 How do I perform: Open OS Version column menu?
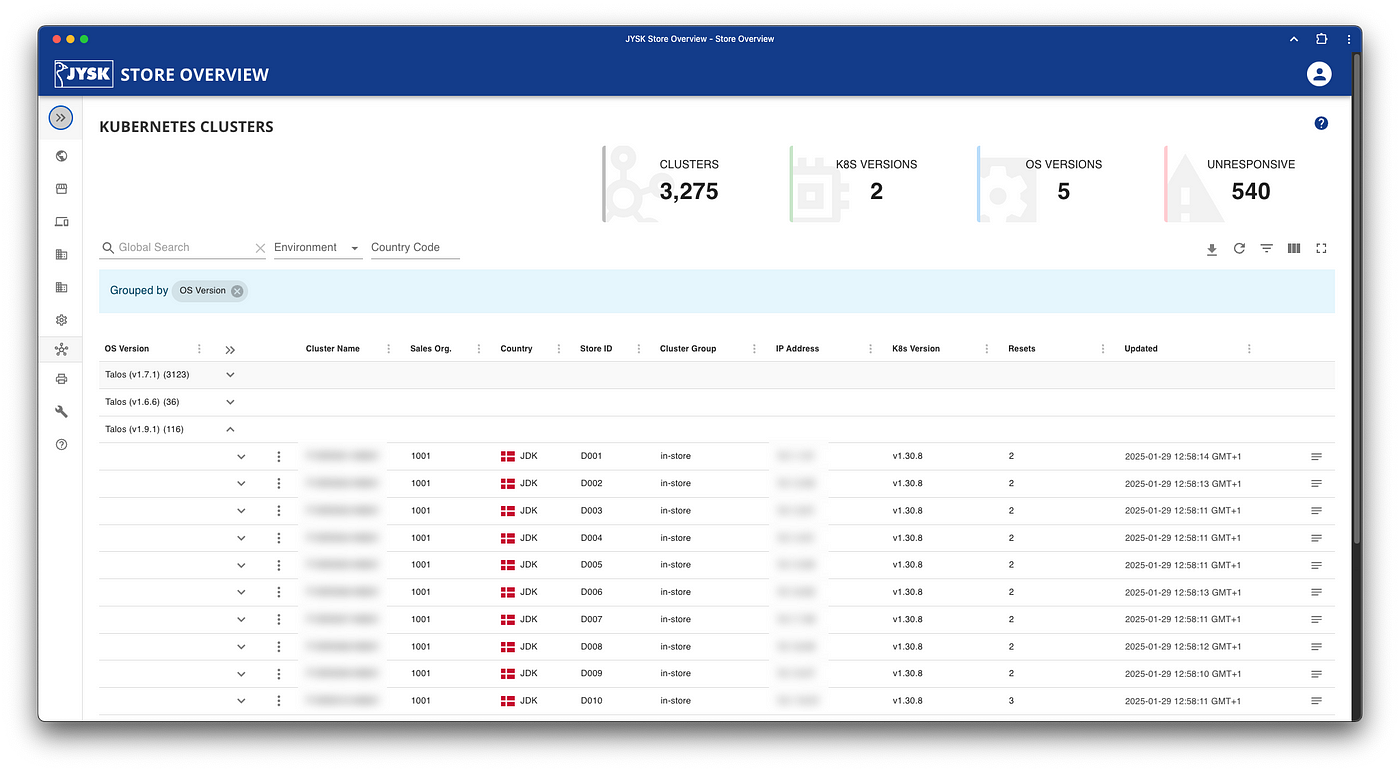point(199,349)
